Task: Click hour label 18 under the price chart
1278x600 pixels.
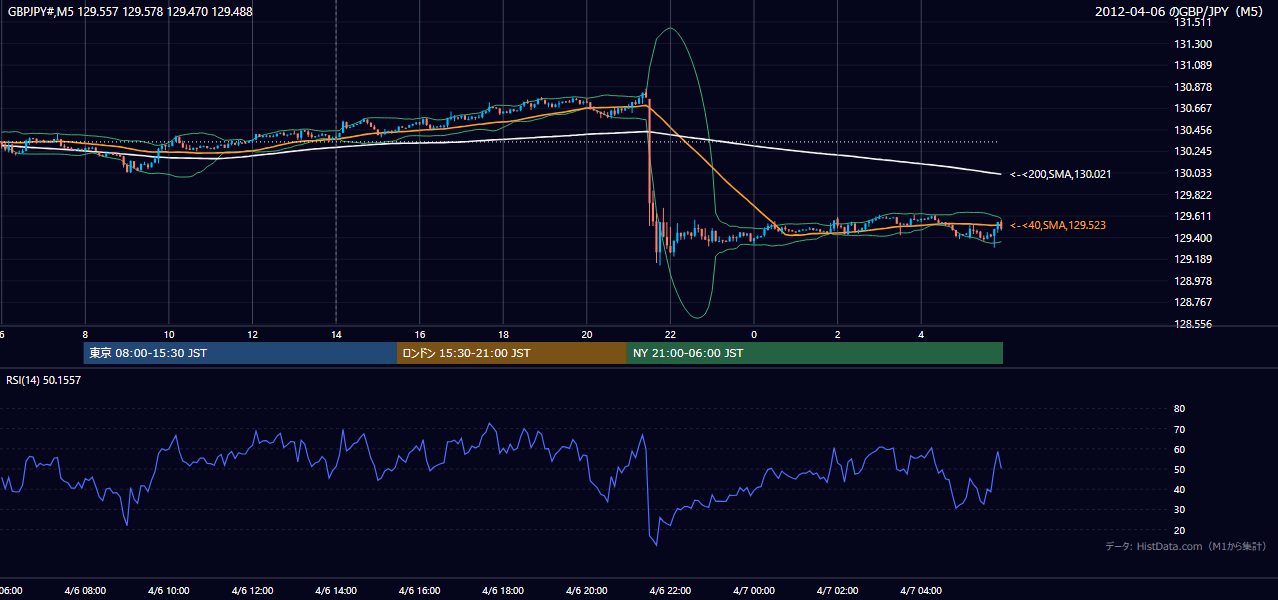Action: click(x=504, y=335)
